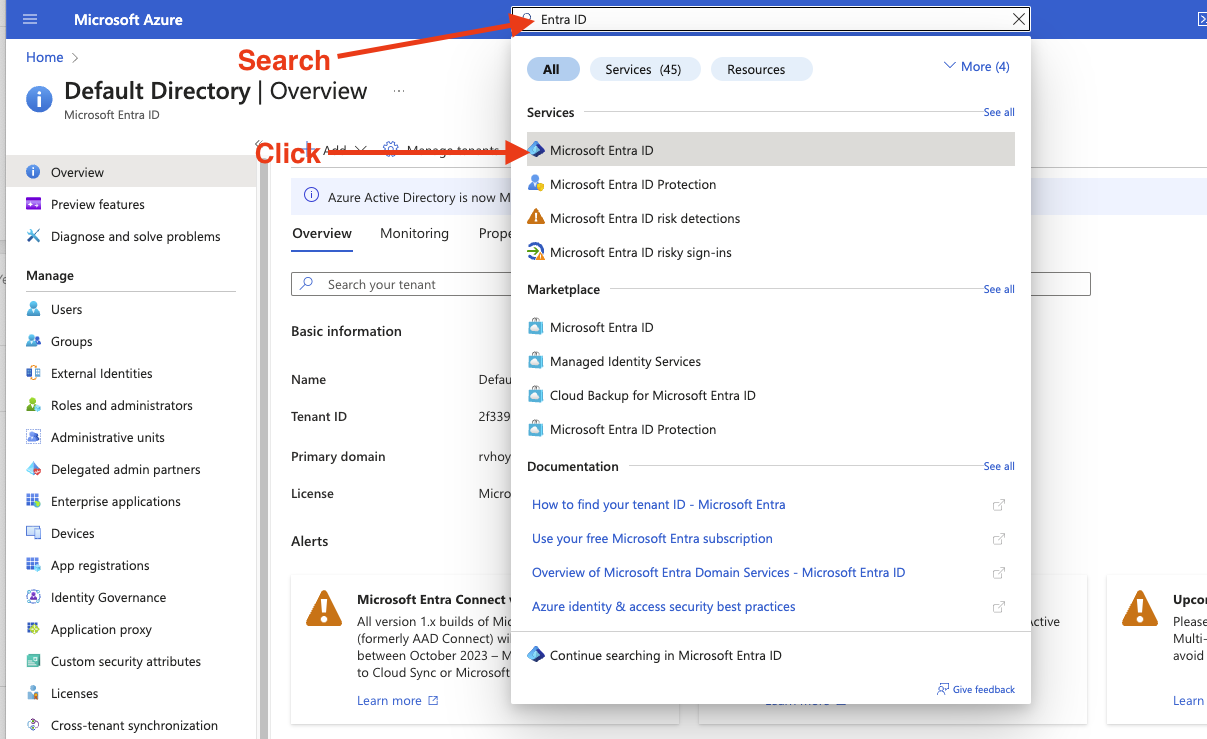The width and height of the screenshot is (1207, 739).
Task: Open the Azure portal hamburger menu
Action: point(28,19)
